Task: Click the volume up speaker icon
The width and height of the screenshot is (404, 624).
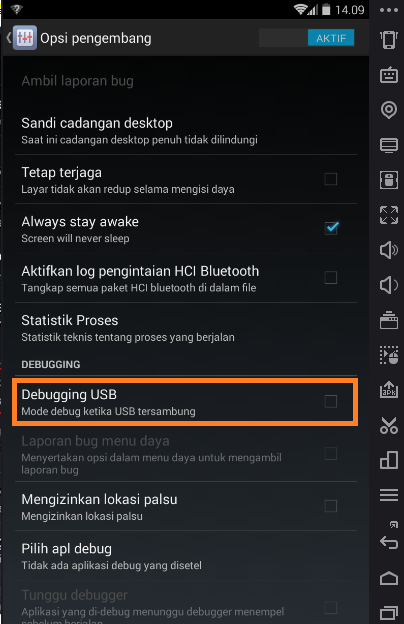Action: tap(389, 250)
